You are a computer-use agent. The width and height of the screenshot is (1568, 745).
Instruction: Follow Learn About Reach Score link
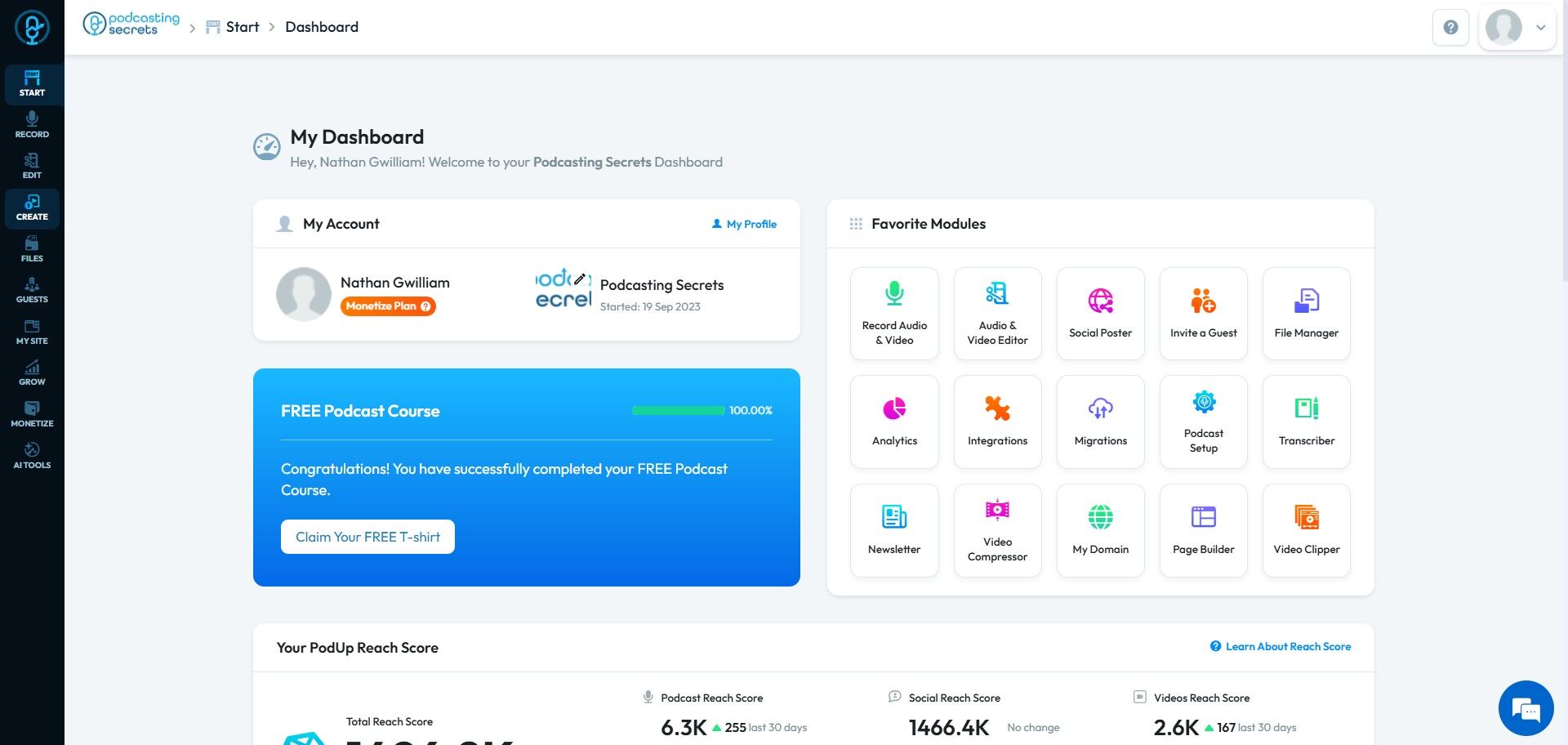coord(1281,646)
